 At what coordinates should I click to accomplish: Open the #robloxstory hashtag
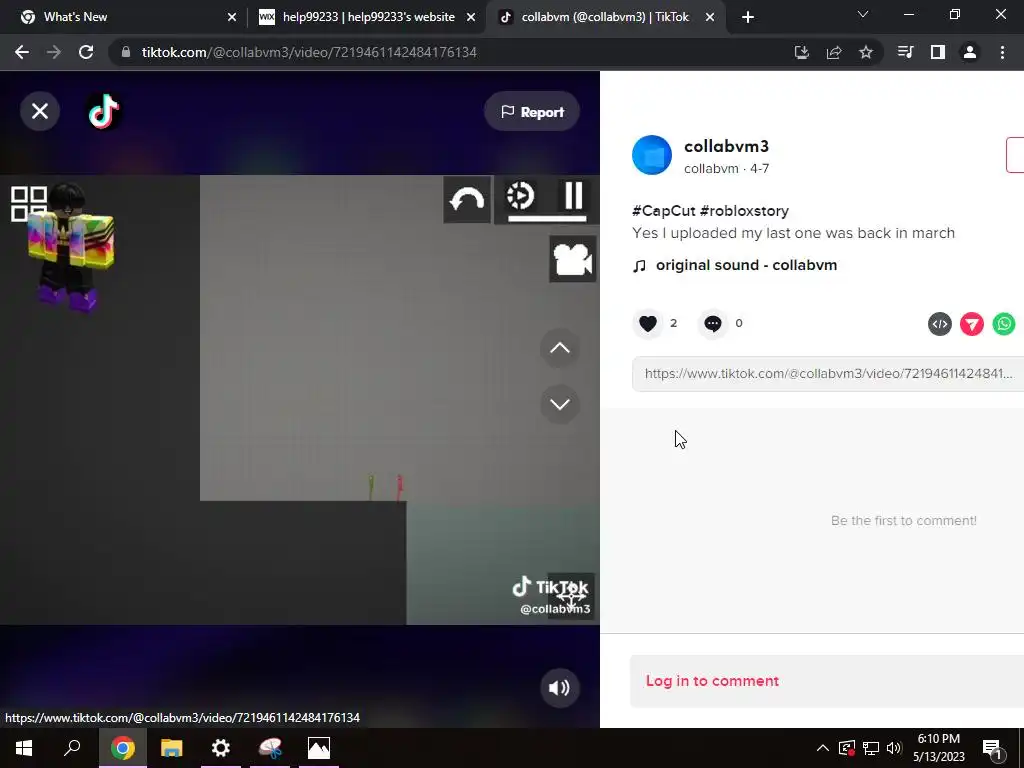[744, 211]
